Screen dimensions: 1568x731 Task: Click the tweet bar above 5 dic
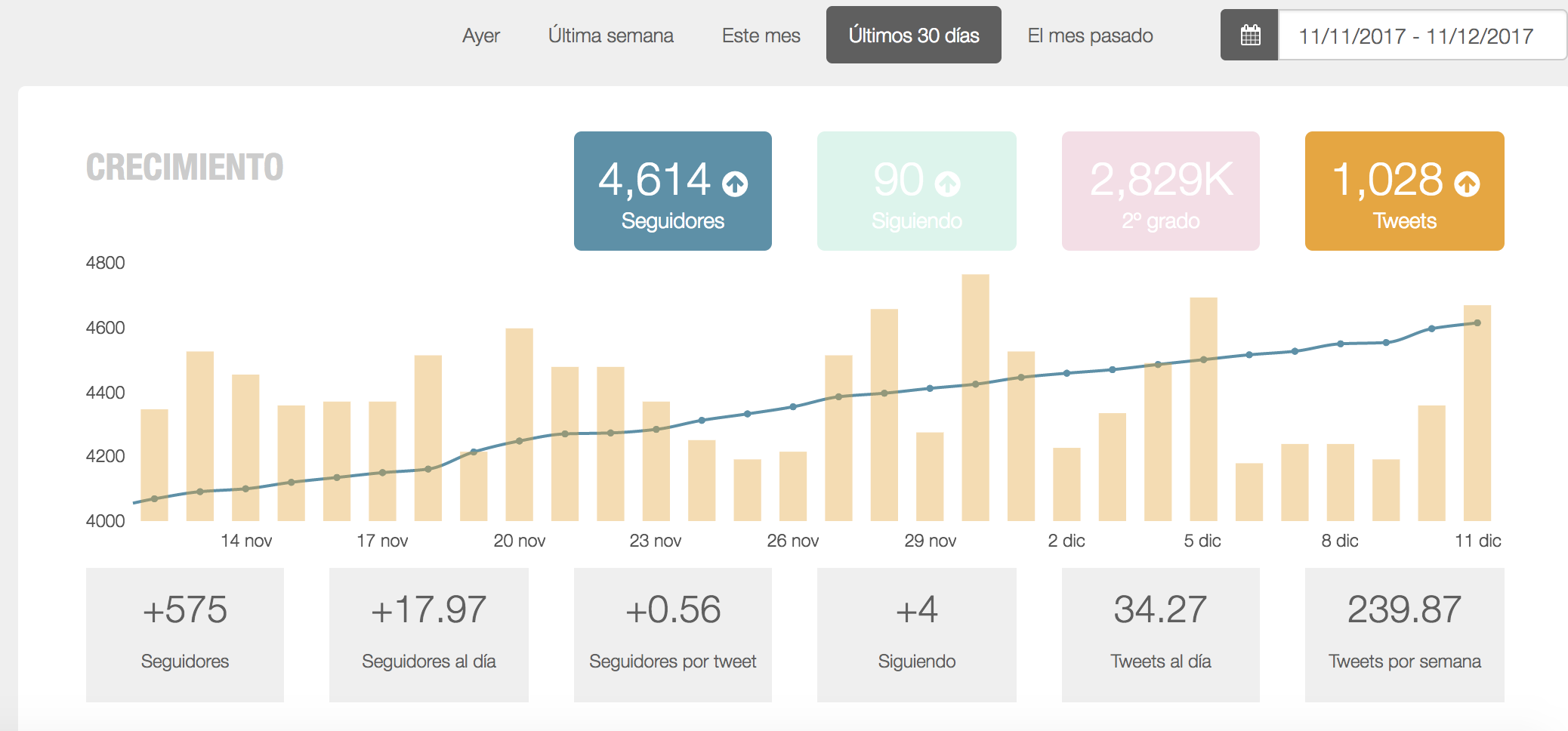point(1203,409)
